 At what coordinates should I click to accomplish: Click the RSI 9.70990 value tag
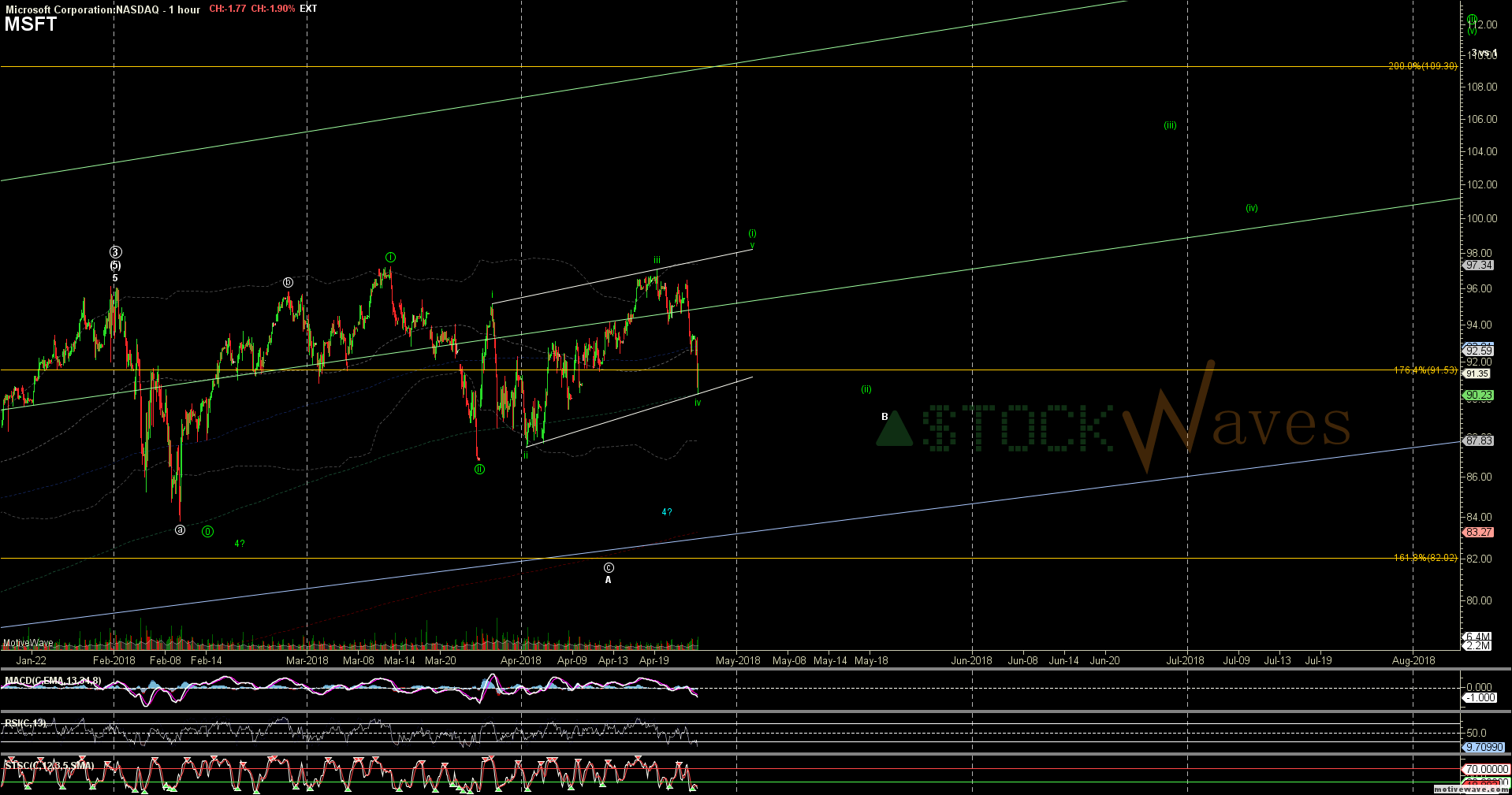point(1484,747)
